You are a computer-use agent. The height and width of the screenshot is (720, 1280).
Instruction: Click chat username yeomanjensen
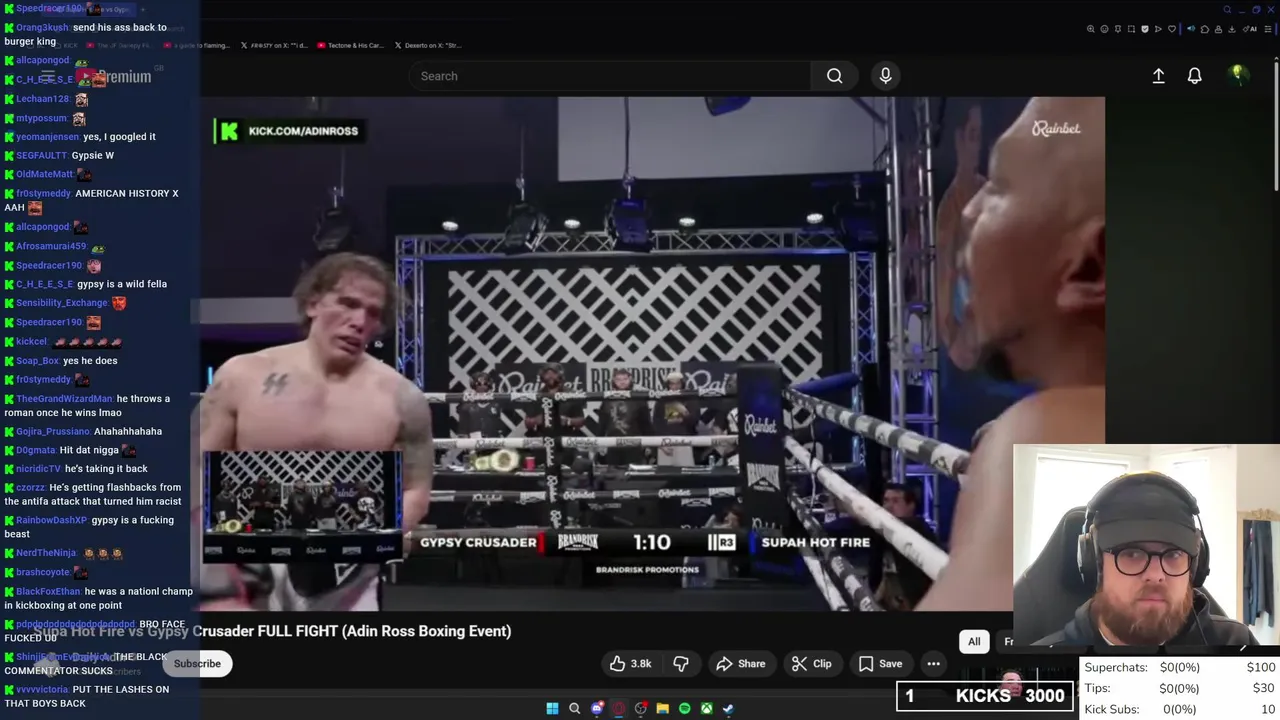(x=47, y=137)
